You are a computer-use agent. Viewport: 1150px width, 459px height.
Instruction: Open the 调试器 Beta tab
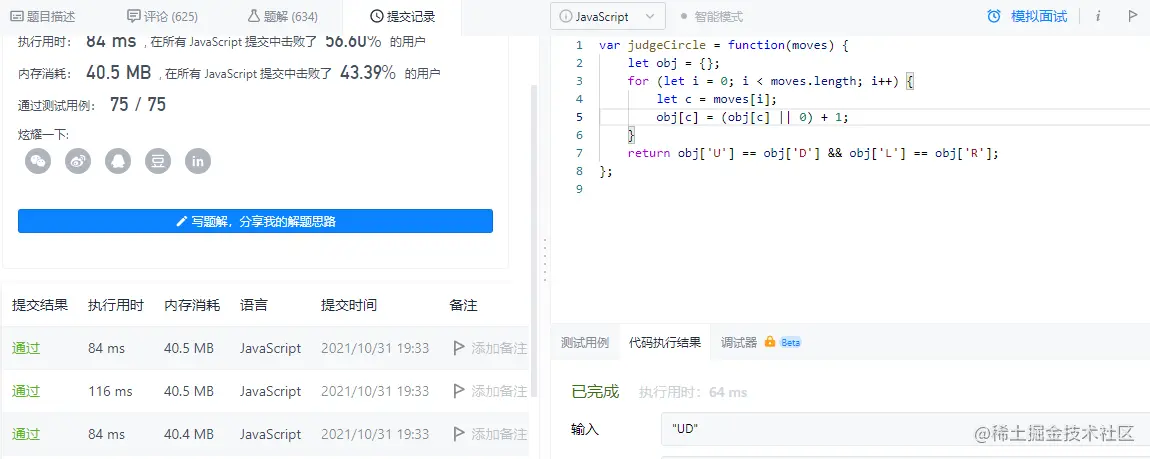pyautogui.click(x=761, y=342)
